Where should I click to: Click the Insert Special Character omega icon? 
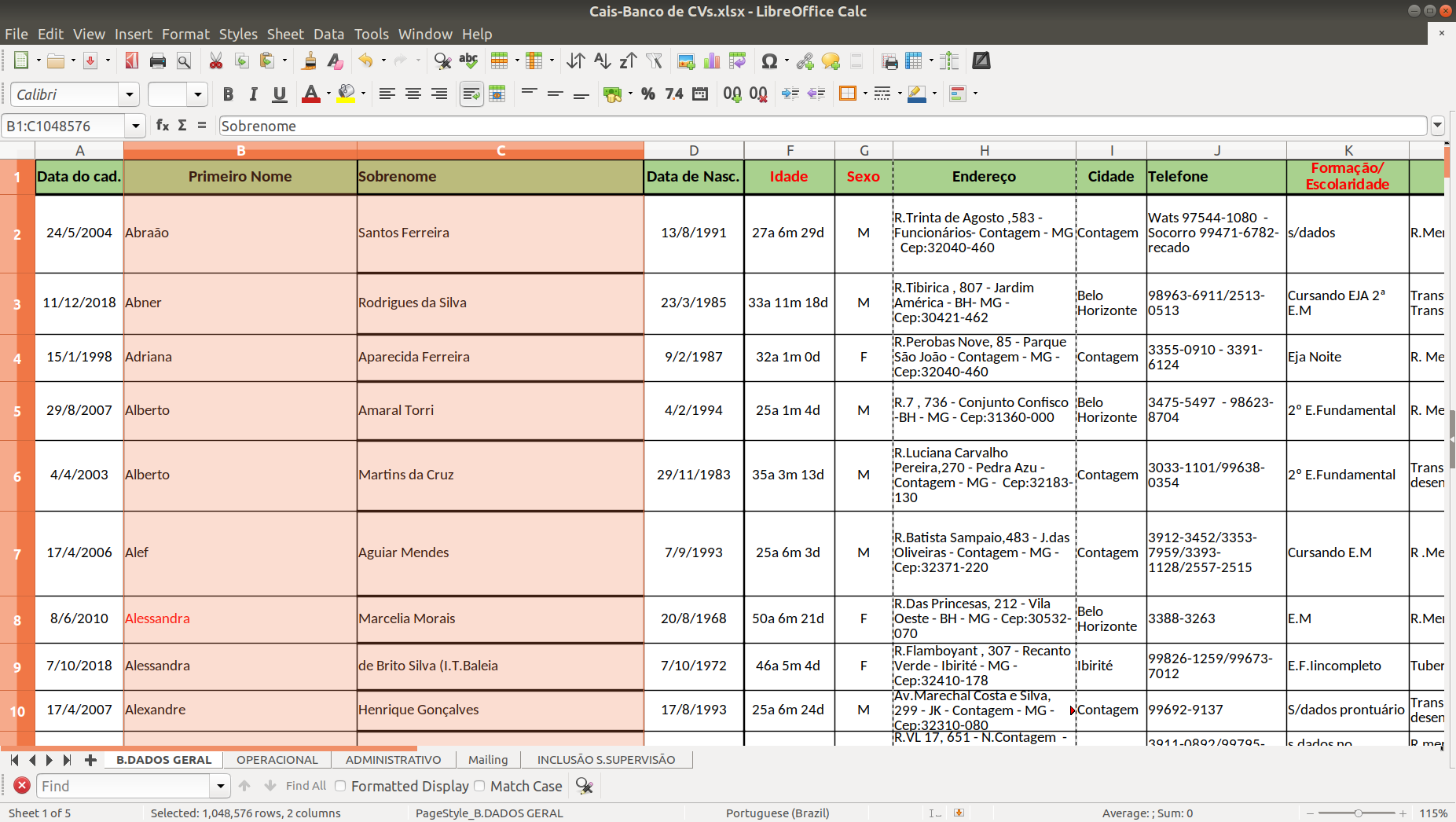pyautogui.click(x=769, y=61)
